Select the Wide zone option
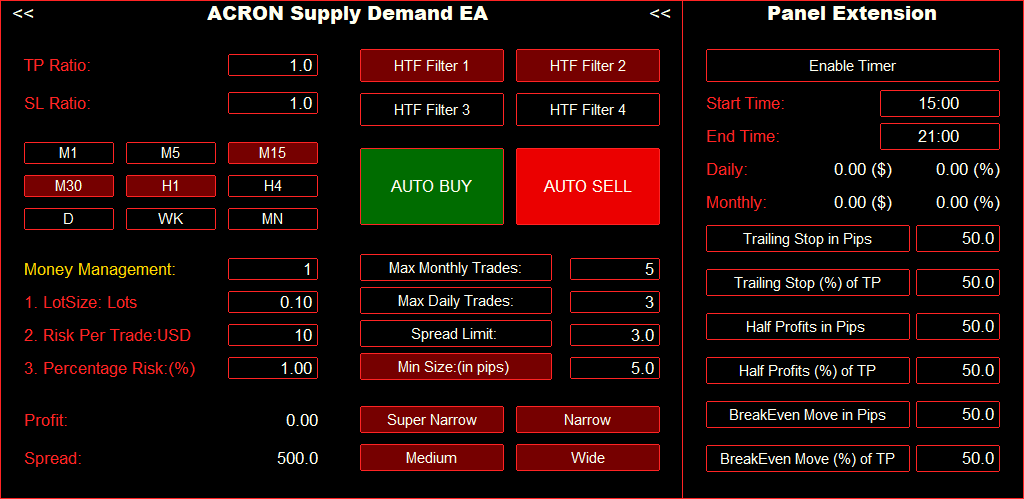 588,458
